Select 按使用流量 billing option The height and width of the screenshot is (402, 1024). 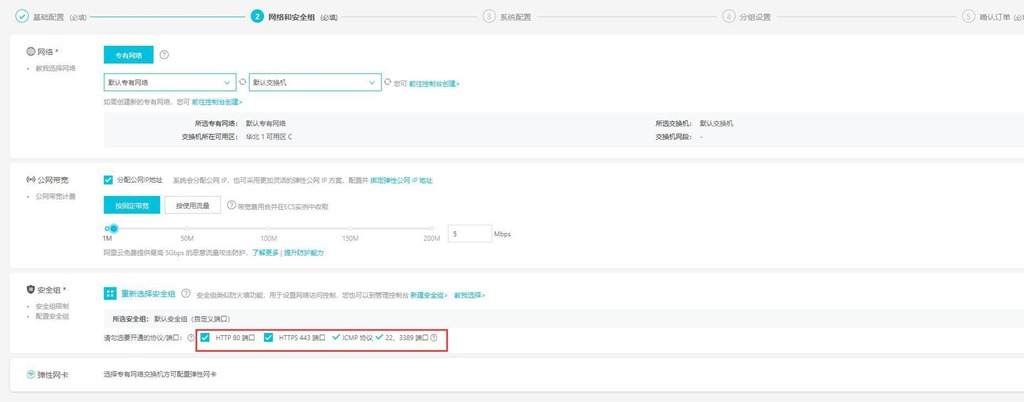pyautogui.click(x=192, y=206)
